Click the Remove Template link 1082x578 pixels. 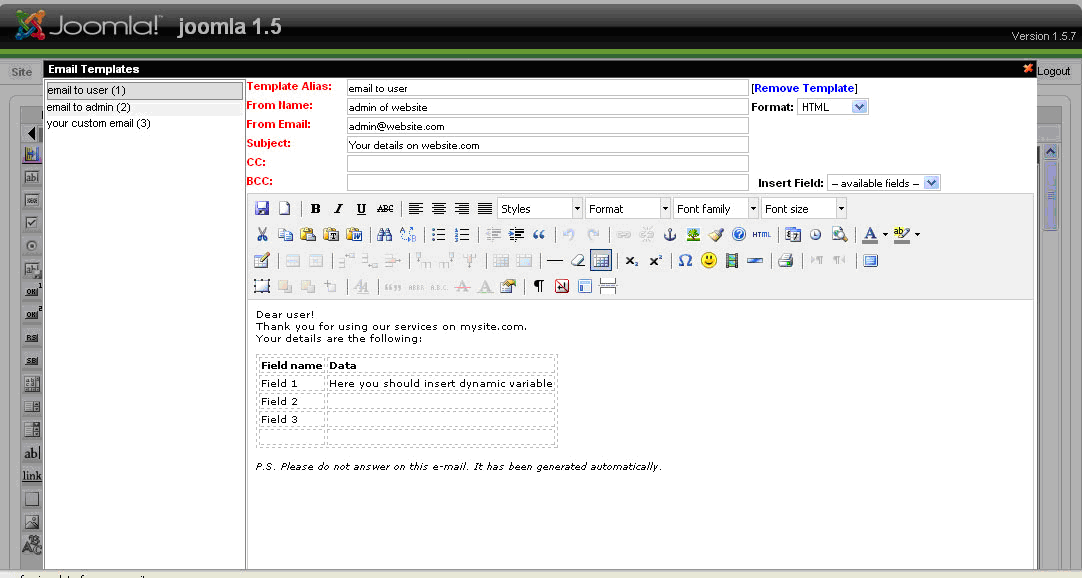[x=805, y=88]
